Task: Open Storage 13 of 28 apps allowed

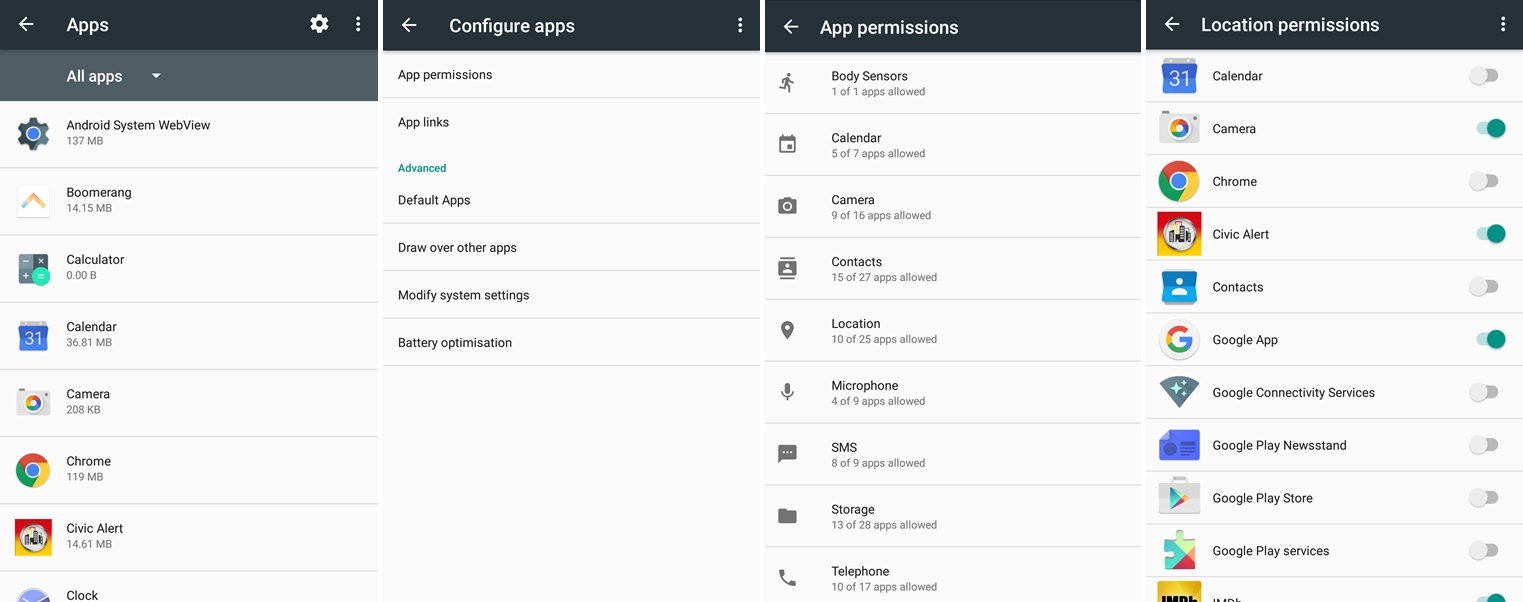Action: tap(953, 517)
